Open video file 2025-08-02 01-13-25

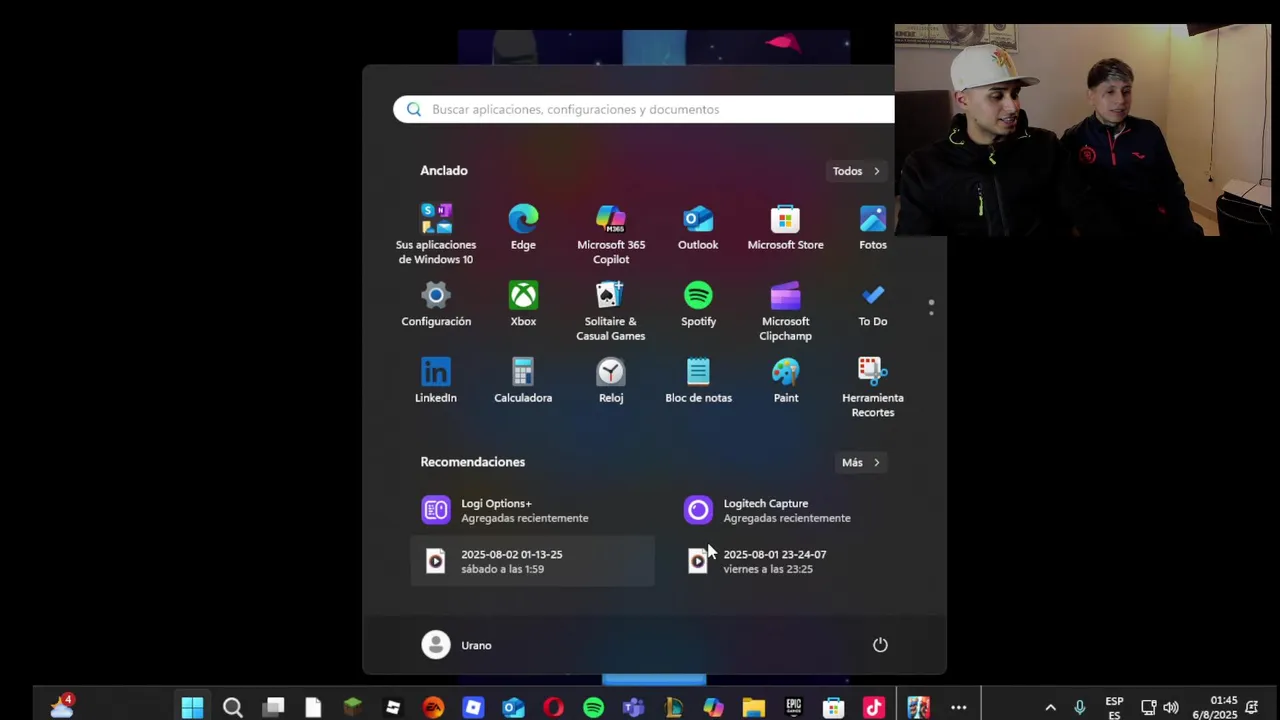tap(532, 561)
